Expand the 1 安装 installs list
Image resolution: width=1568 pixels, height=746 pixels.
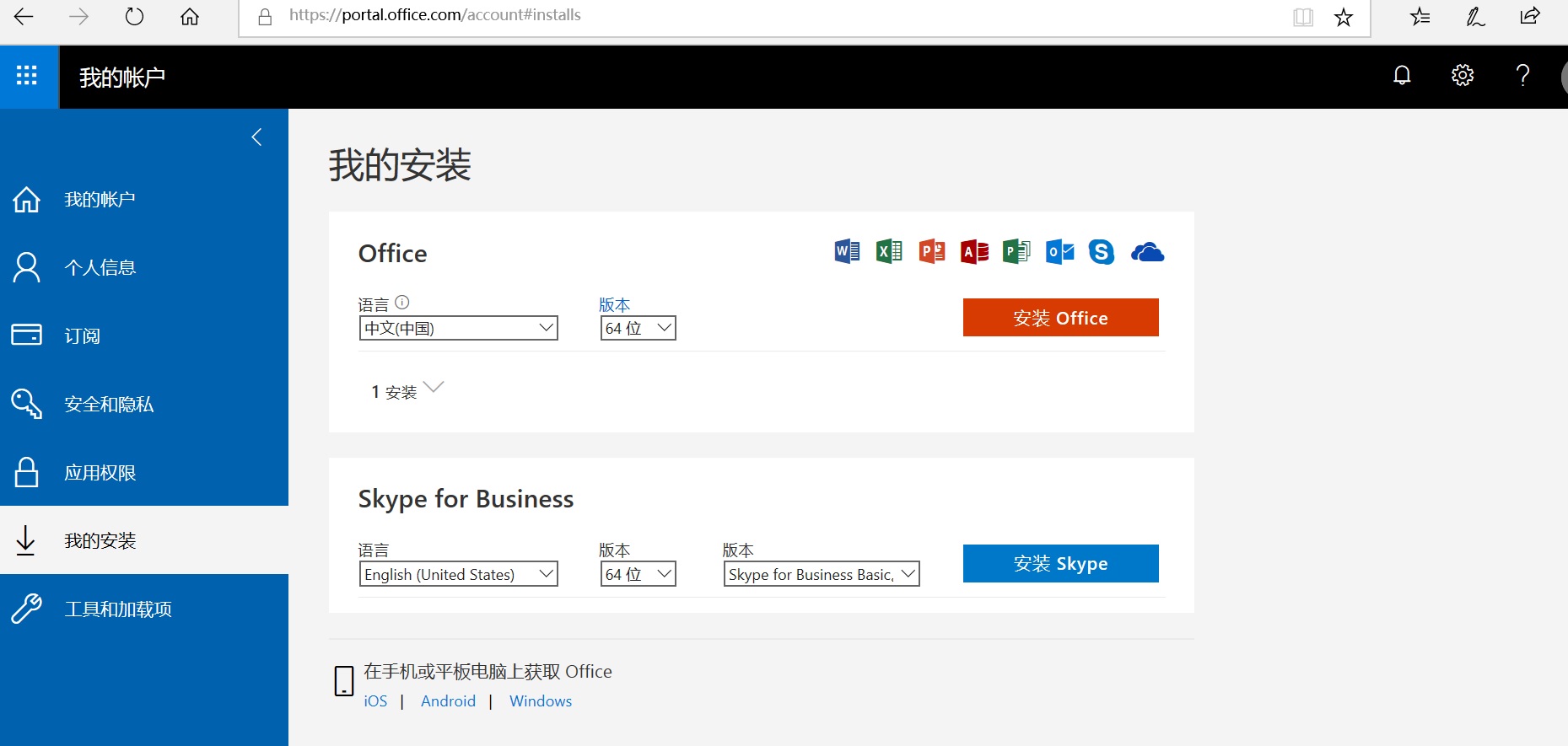[x=407, y=390]
